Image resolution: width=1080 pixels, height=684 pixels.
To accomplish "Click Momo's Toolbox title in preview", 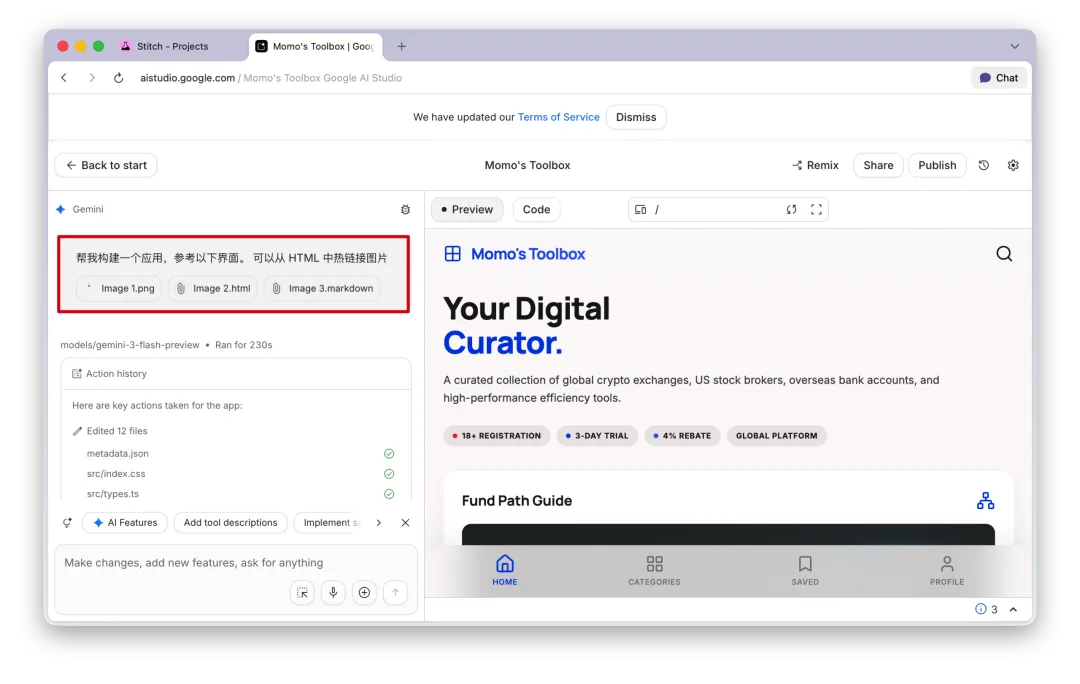I will (528, 254).
